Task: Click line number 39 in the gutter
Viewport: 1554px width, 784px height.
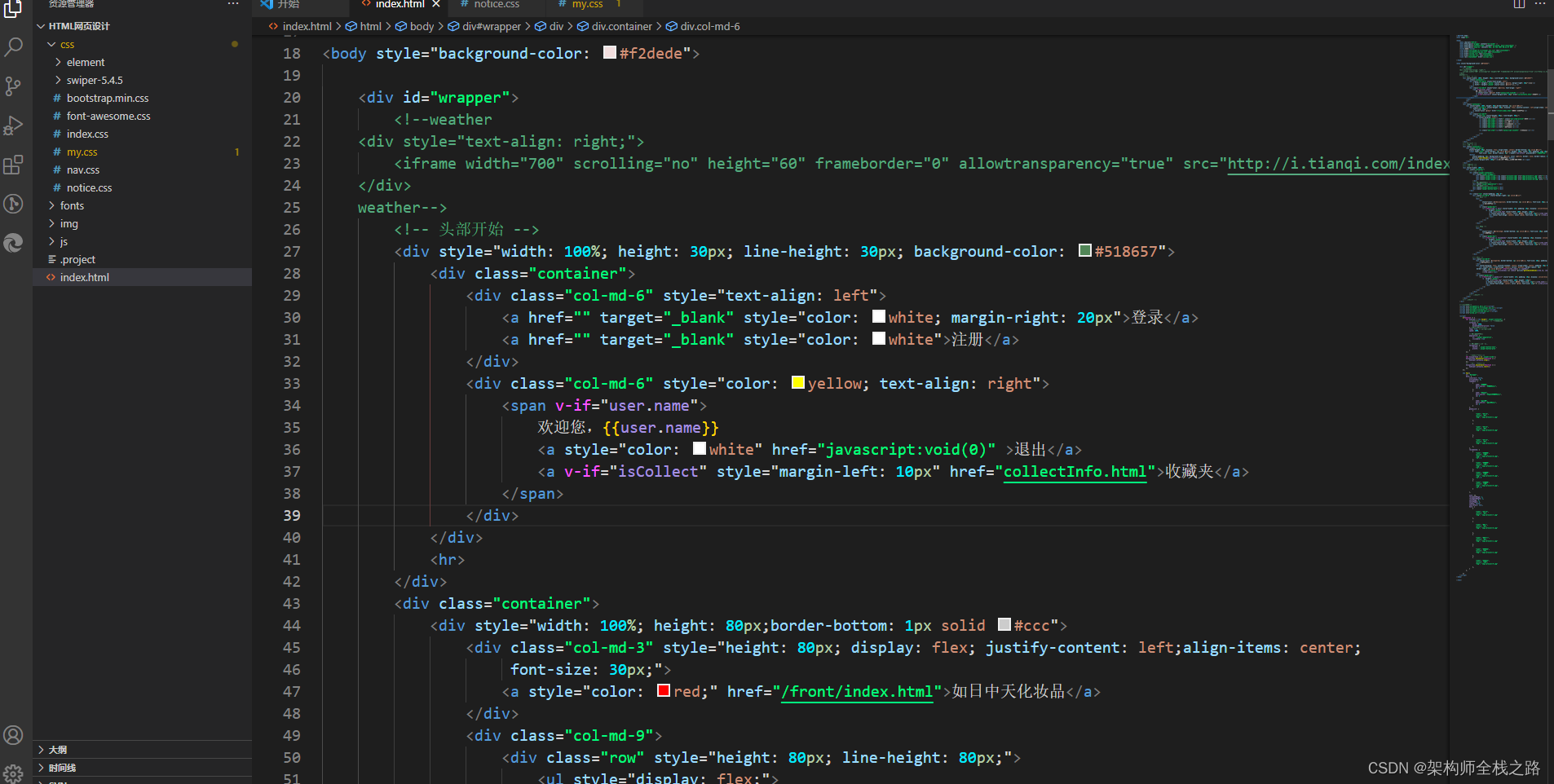Action: point(292,515)
